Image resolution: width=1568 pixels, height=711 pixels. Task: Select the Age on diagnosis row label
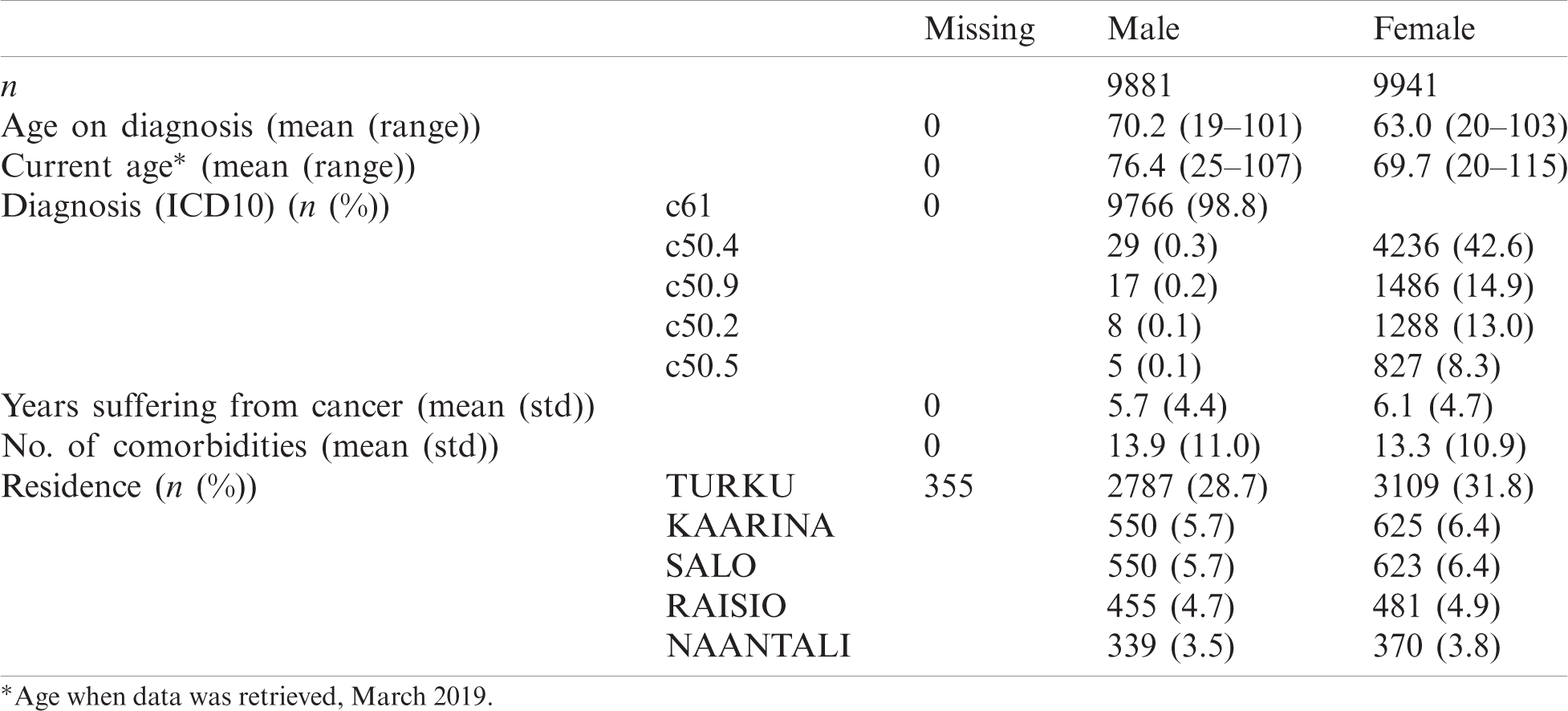(241, 127)
